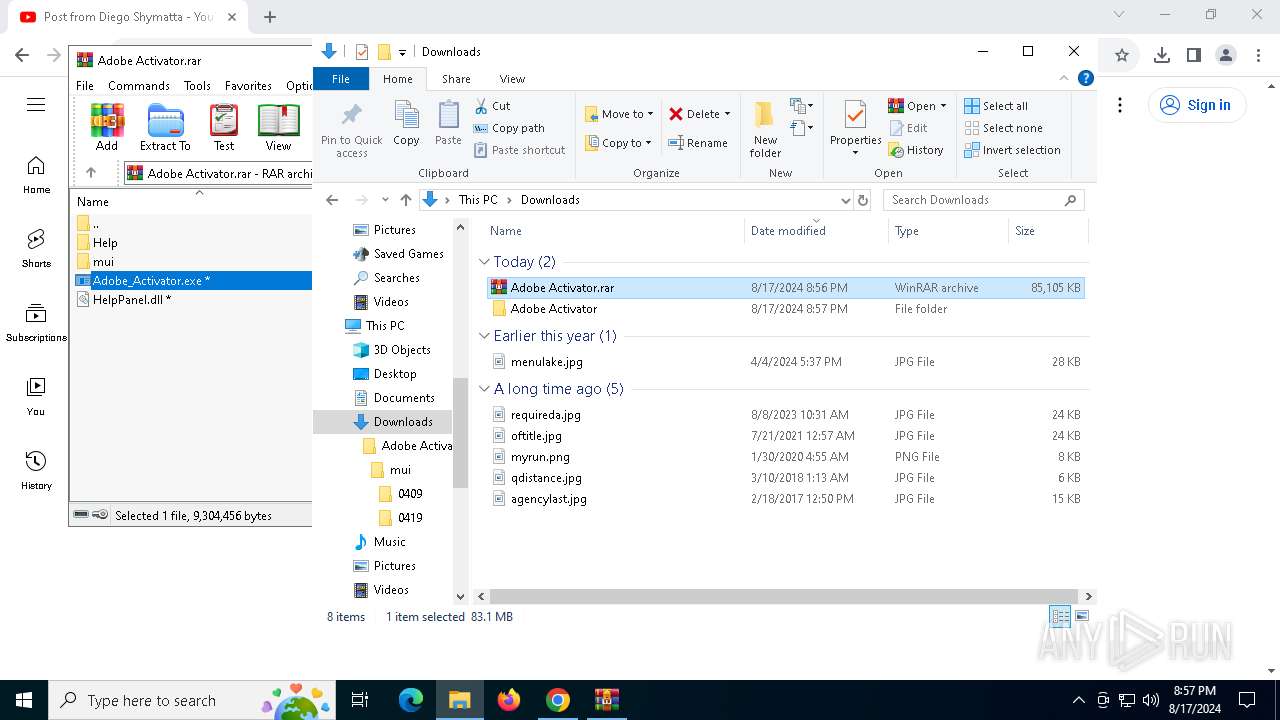
Task: Open YouTube Subscriptions in sidebar
Action: point(36,322)
